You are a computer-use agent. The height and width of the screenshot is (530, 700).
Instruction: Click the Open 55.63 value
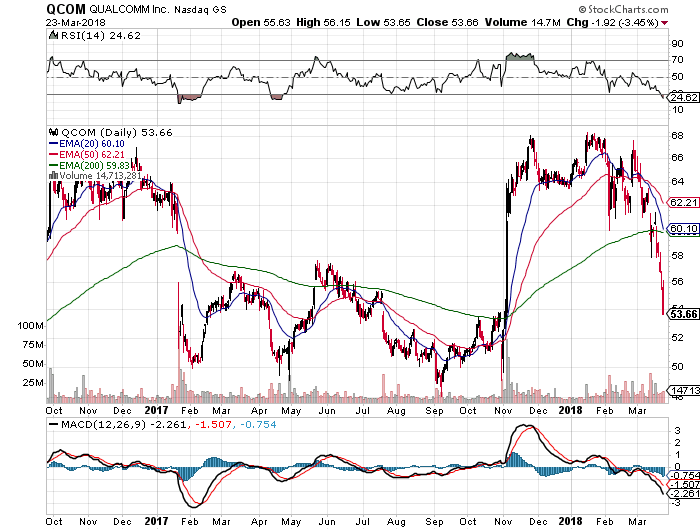261,22
